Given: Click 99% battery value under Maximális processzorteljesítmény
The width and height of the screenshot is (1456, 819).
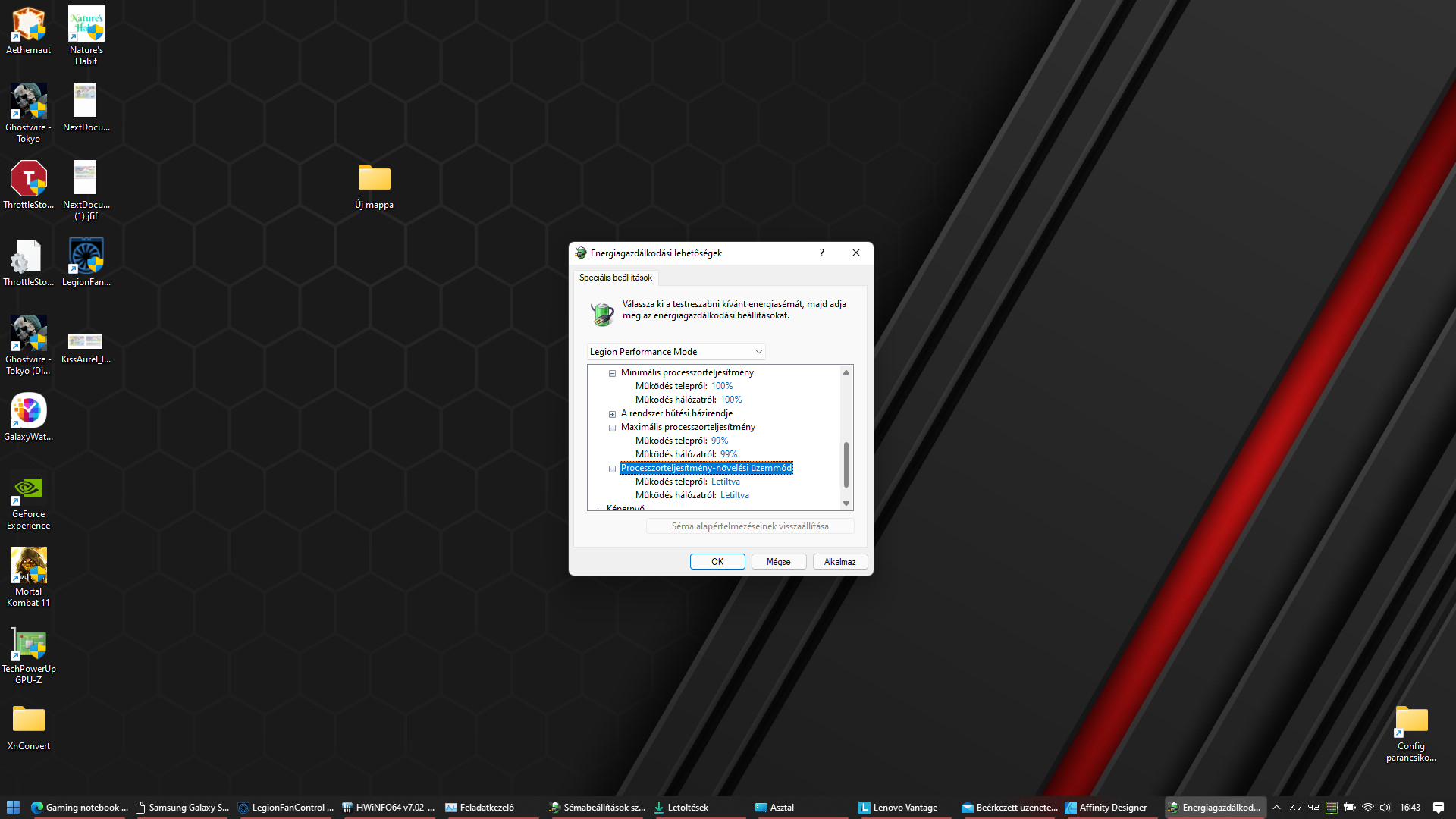Looking at the screenshot, I should pos(720,441).
